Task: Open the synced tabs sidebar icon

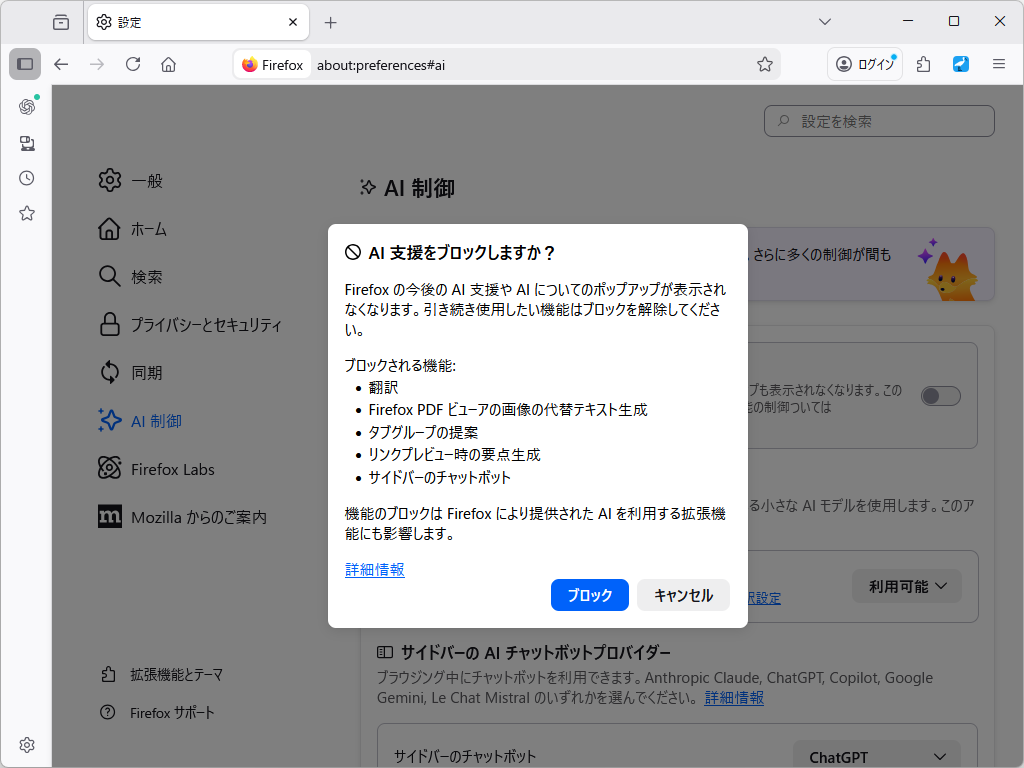Action: tap(26, 143)
